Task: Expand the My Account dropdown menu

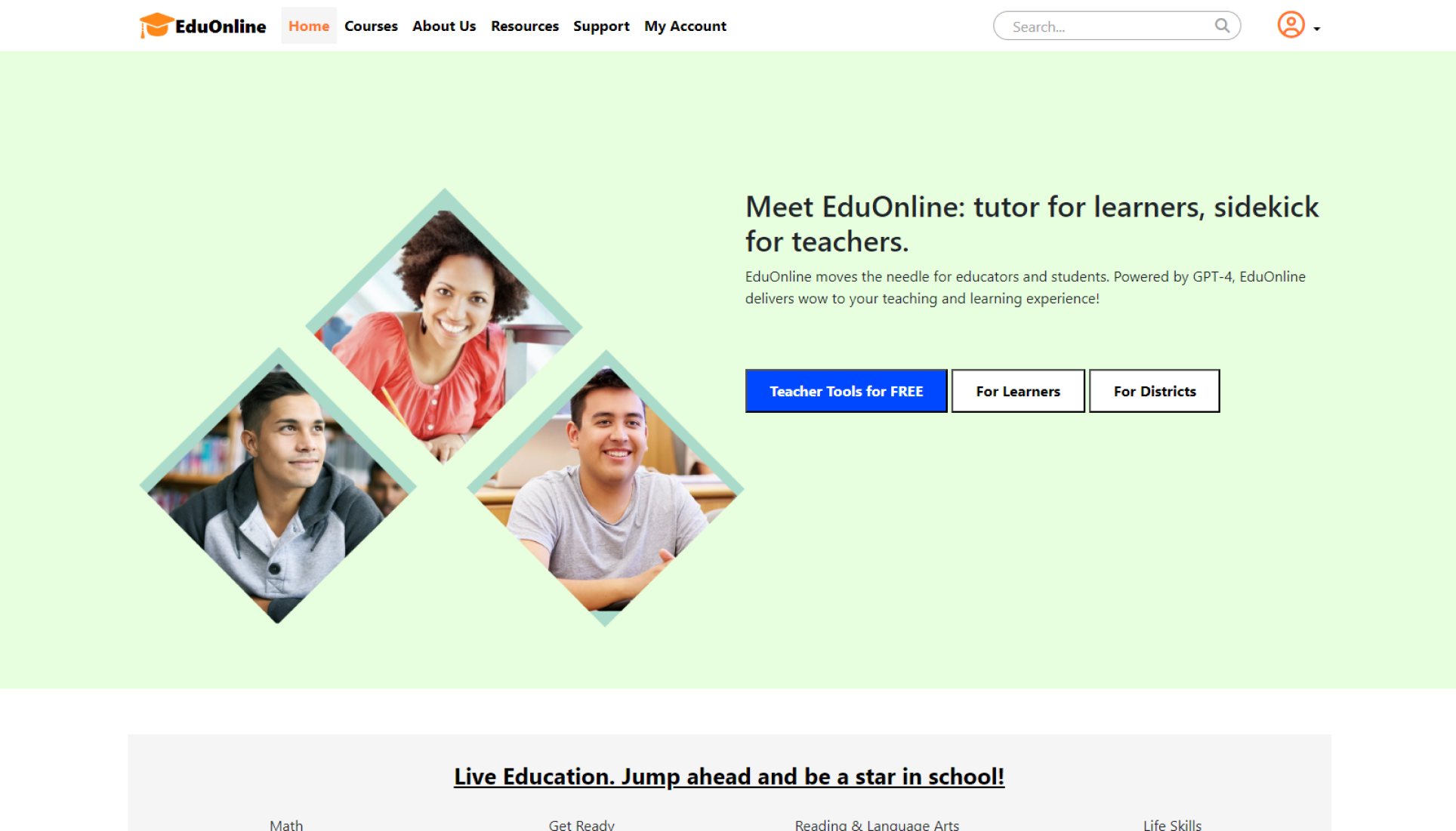Action: point(1300,25)
